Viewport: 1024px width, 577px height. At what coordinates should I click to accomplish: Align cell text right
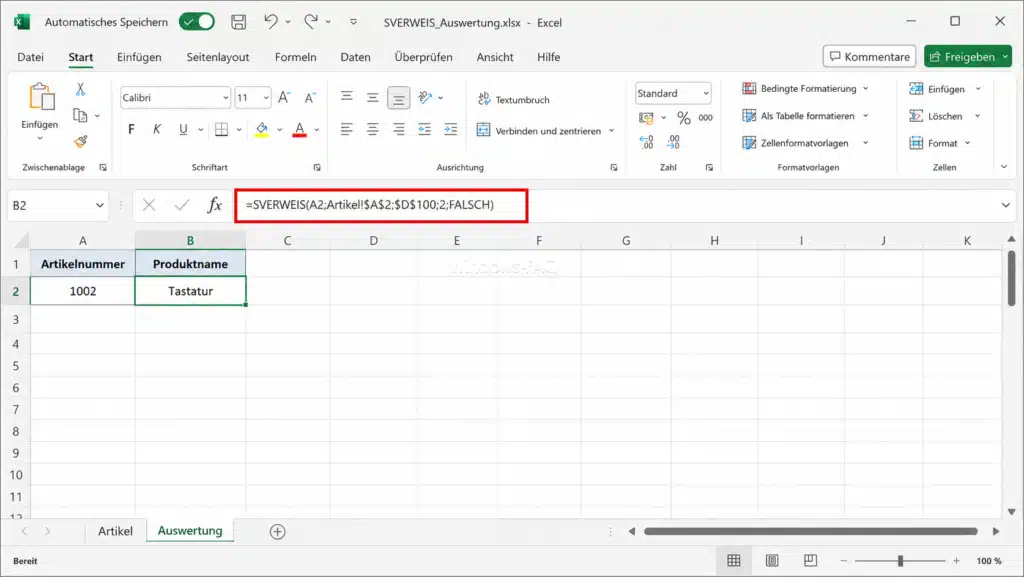(398, 129)
